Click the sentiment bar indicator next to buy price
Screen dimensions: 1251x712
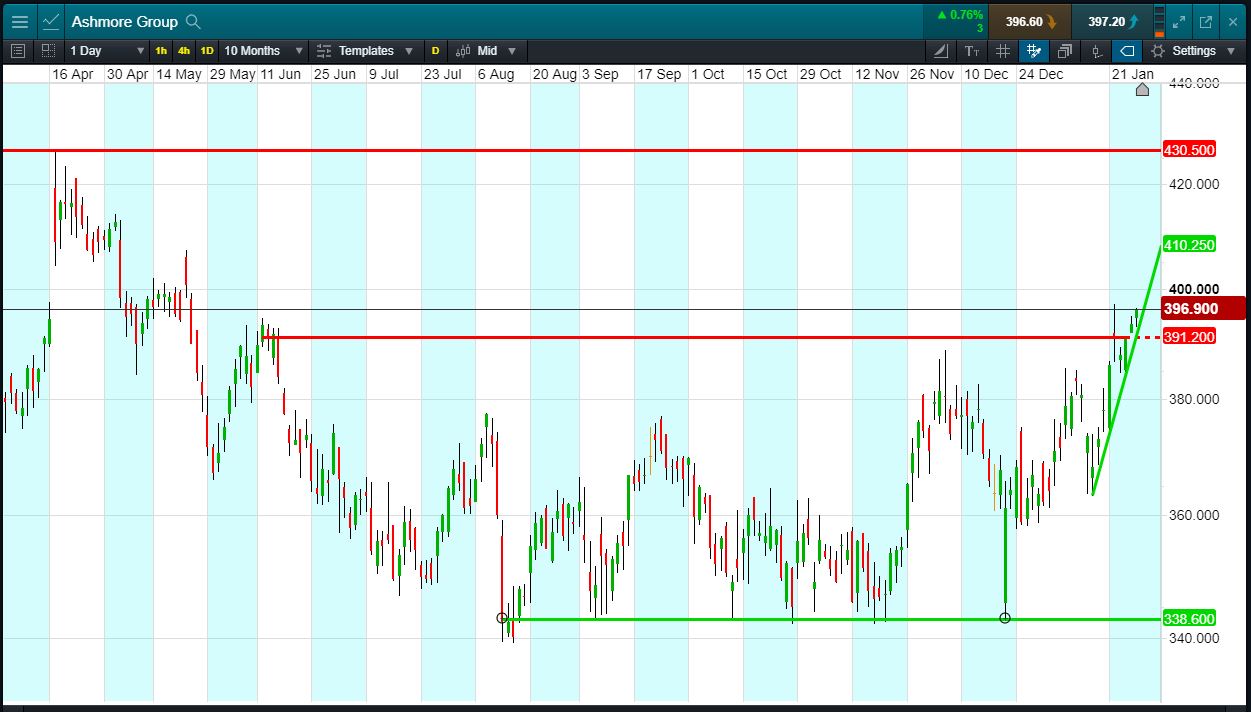[x=1159, y=21]
